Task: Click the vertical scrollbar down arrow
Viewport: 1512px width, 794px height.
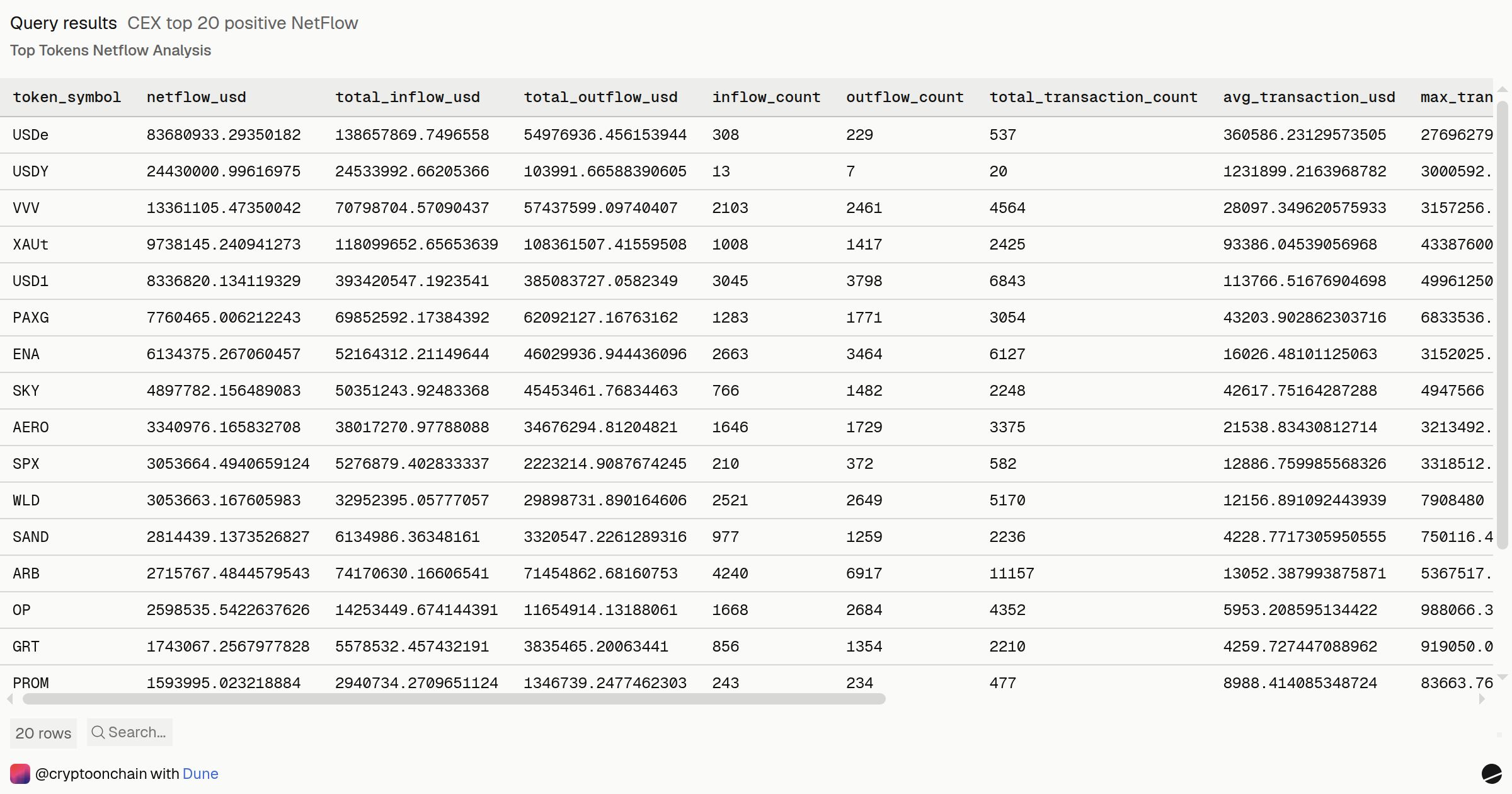Action: point(1503,677)
